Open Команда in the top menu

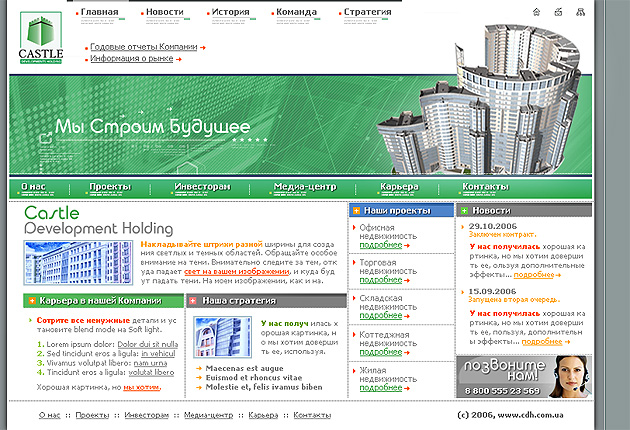click(297, 12)
